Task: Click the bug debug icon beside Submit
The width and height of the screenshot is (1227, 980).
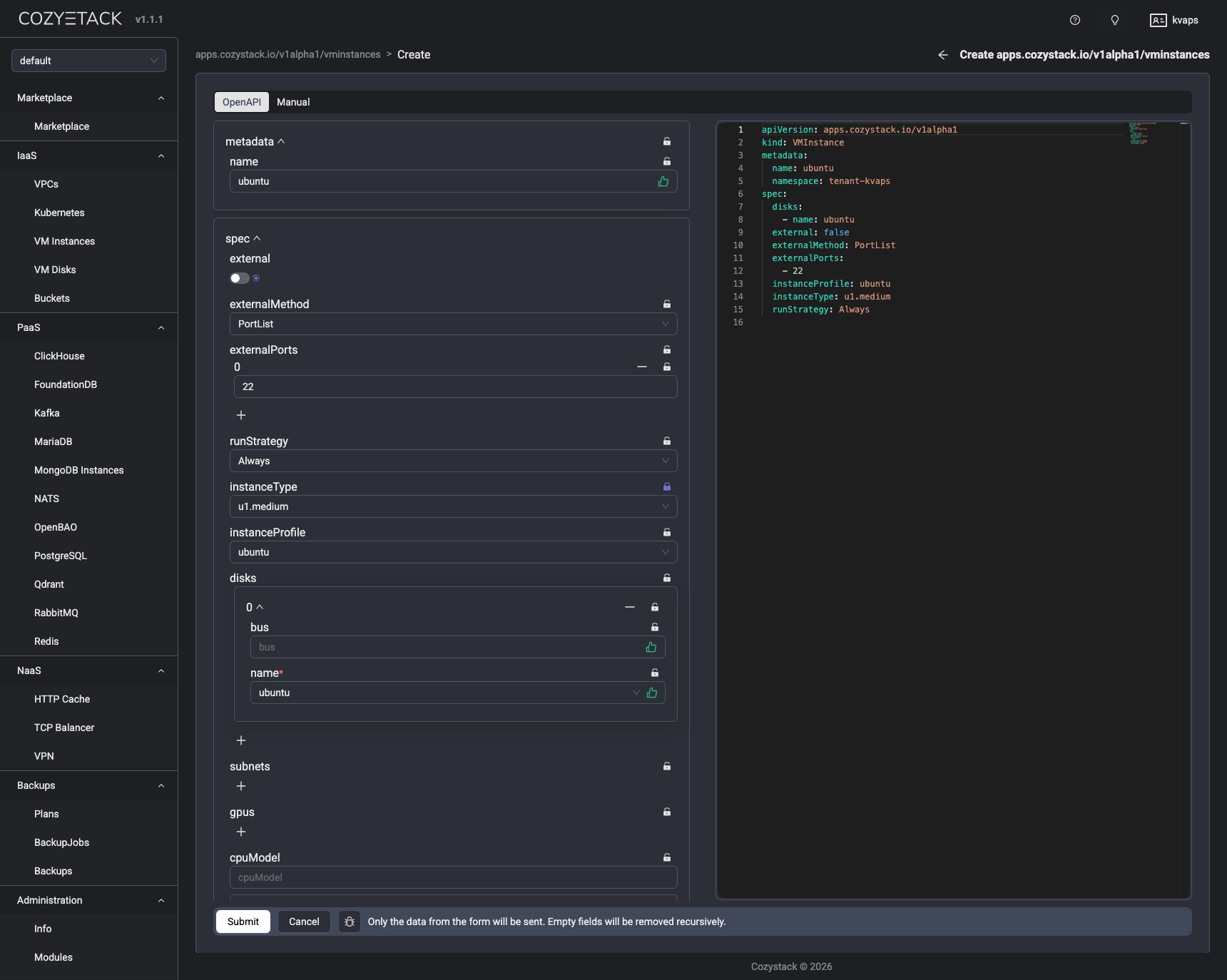Action: [x=349, y=922]
